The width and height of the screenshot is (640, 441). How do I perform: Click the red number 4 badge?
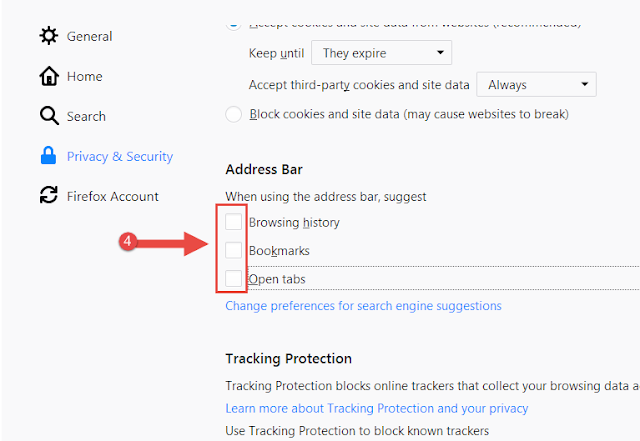coord(128,241)
